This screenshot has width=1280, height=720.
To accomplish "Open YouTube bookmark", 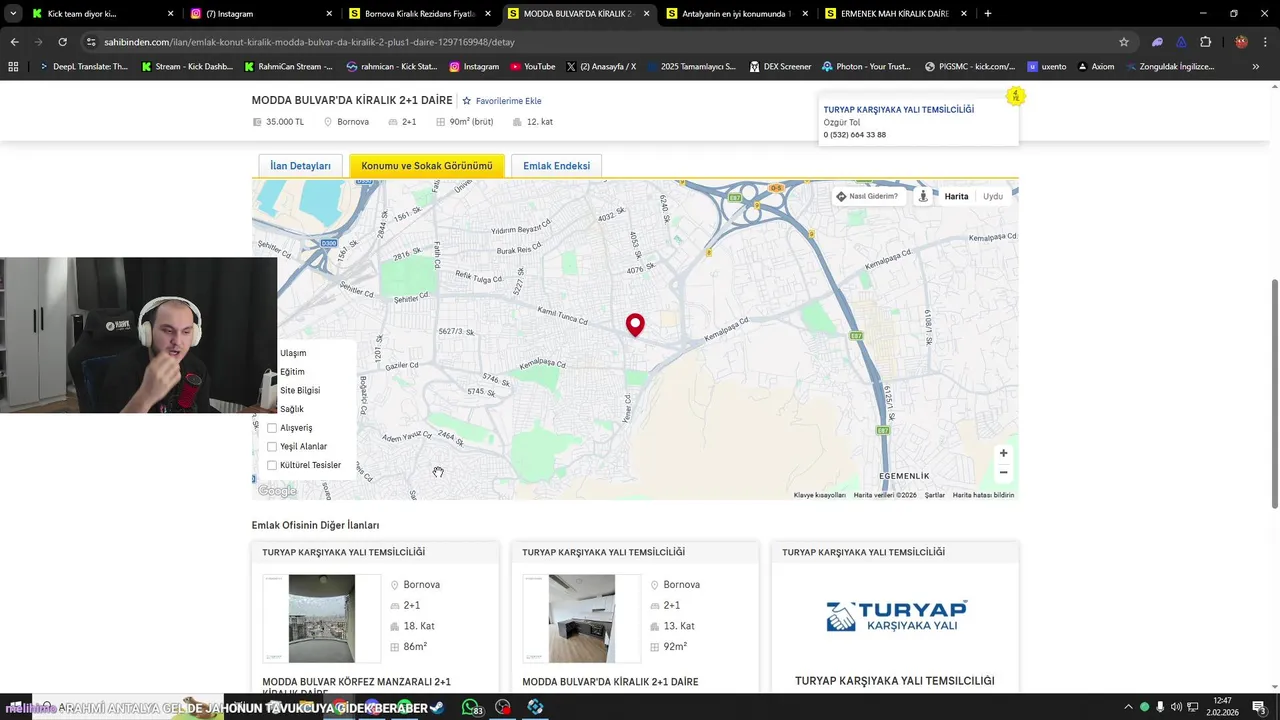I will (x=532, y=66).
